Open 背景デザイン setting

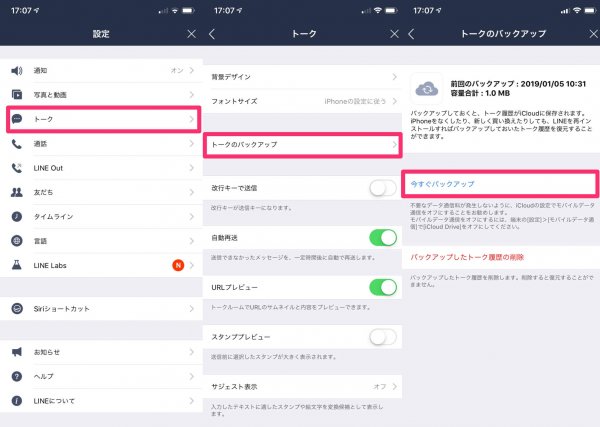[x=302, y=77]
